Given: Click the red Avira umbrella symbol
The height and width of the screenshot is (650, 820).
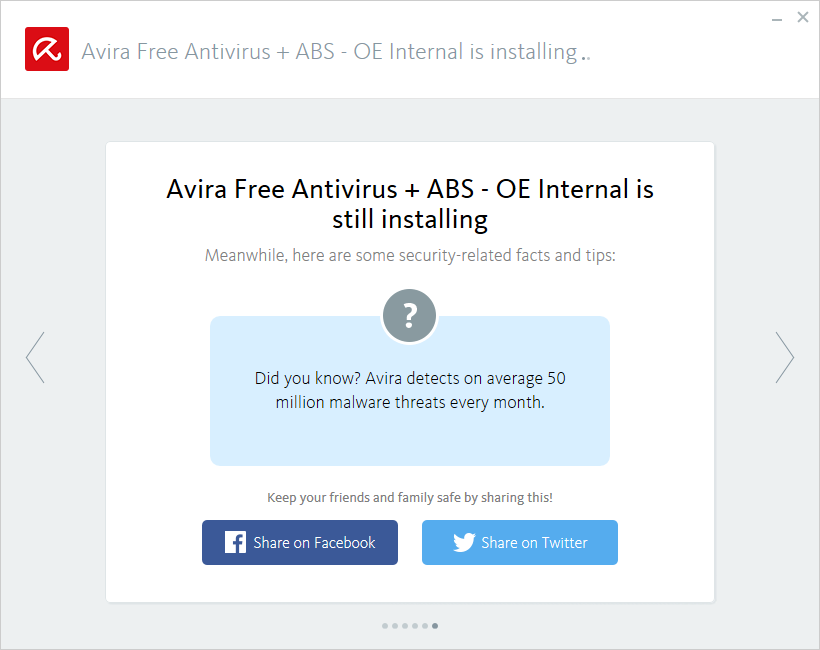Looking at the screenshot, I should pyautogui.click(x=46, y=48).
